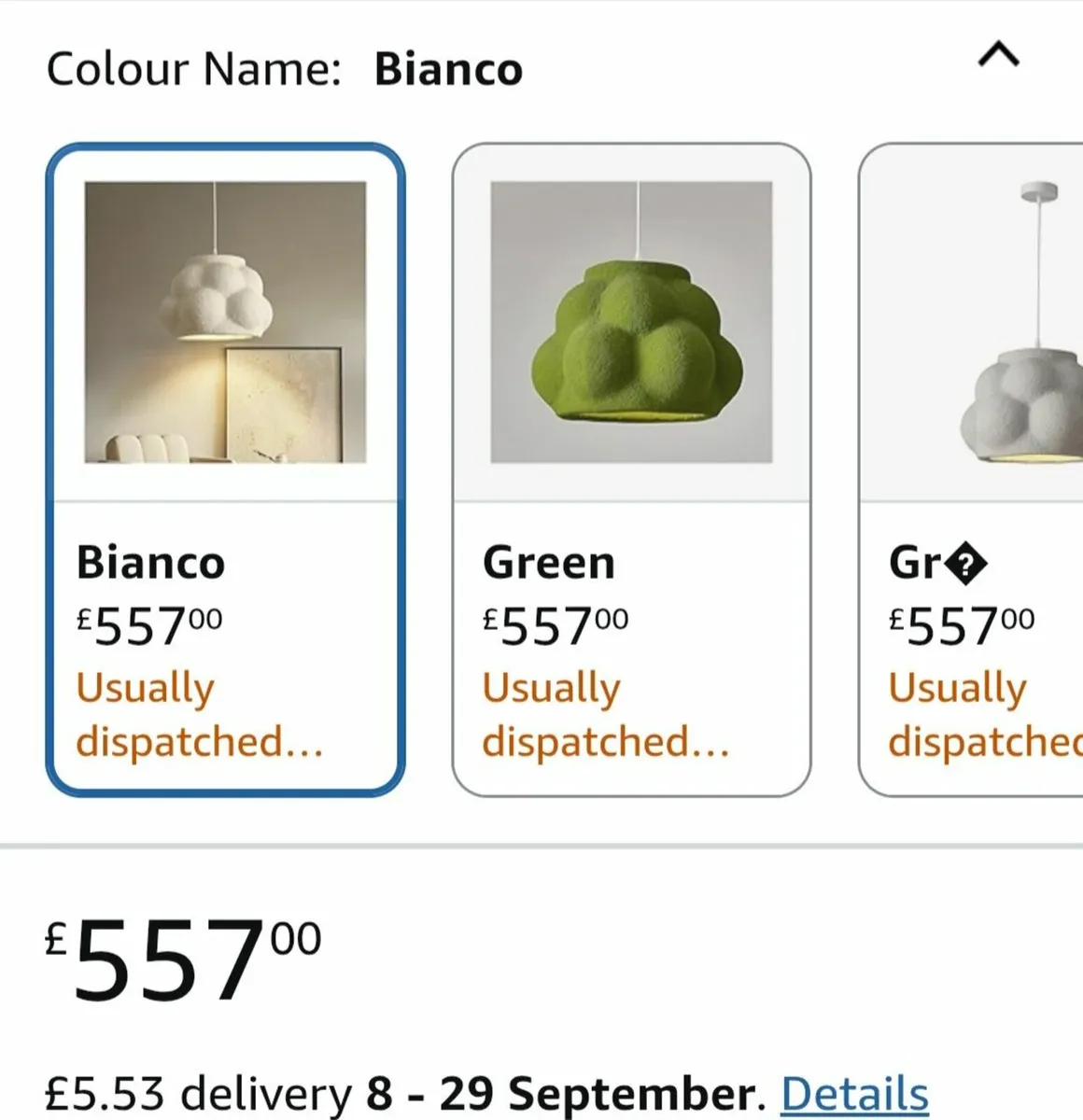
Task: Click the bold 'Bianco' selected colour value
Action: [x=448, y=69]
